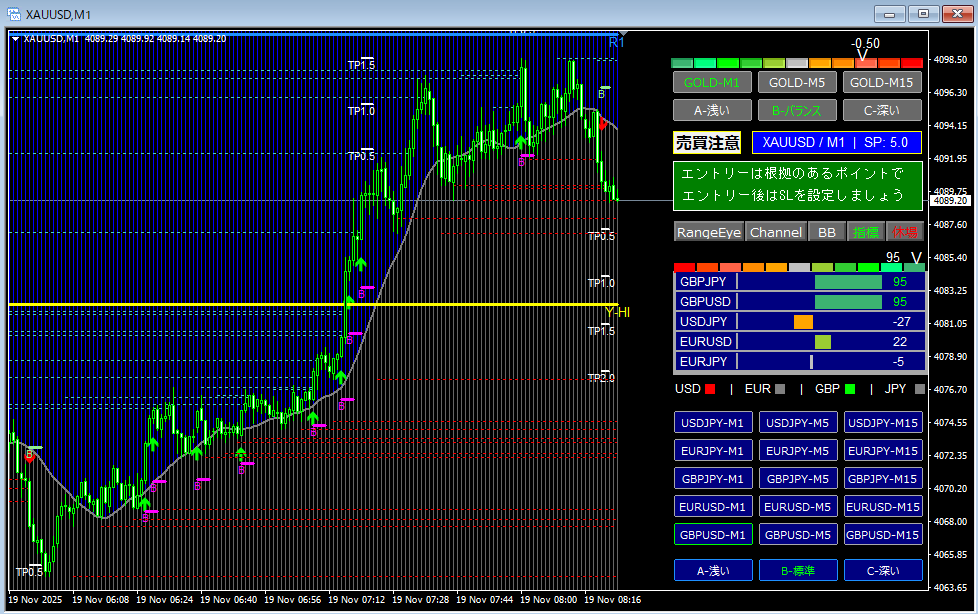The height and width of the screenshot is (614, 978).
Task: Click the XAUUSD chart window icon
Action: click(x=13, y=13)
